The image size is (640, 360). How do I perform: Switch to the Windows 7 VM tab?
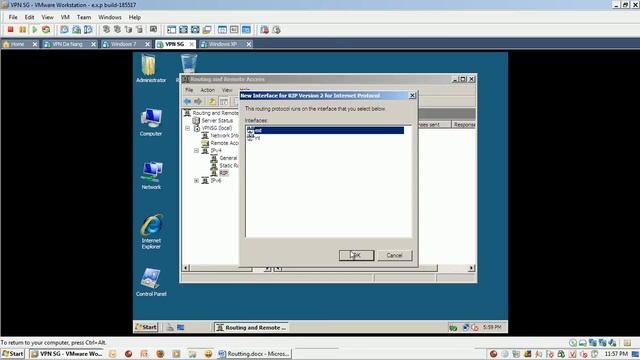[x=123, y=44]
